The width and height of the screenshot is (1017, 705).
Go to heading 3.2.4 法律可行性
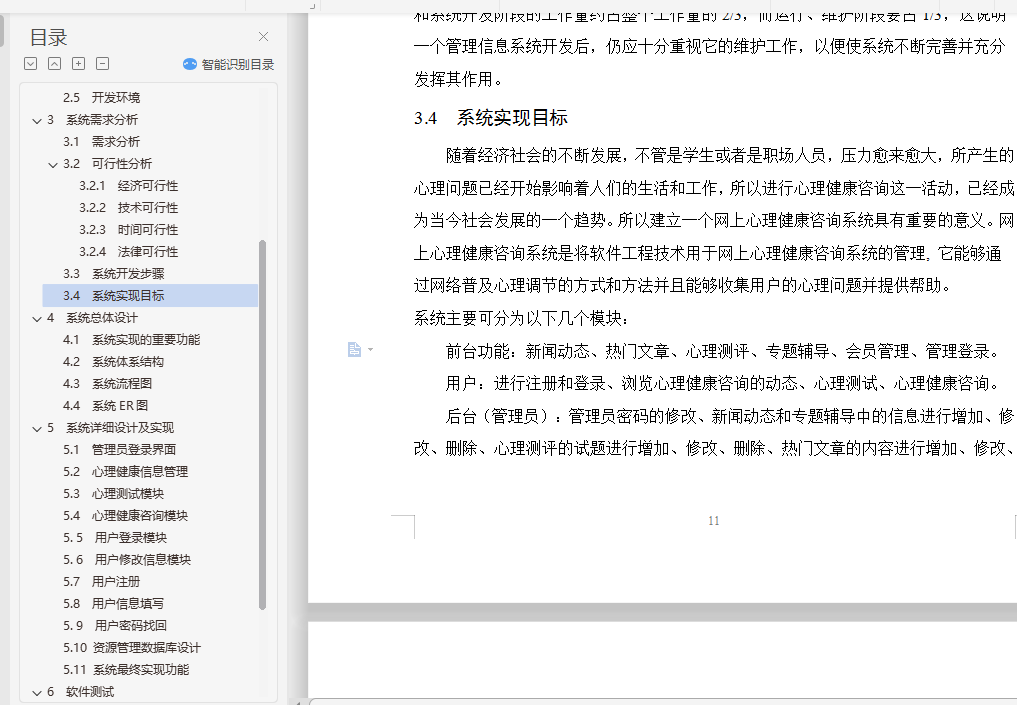click(x=128, y=252)
